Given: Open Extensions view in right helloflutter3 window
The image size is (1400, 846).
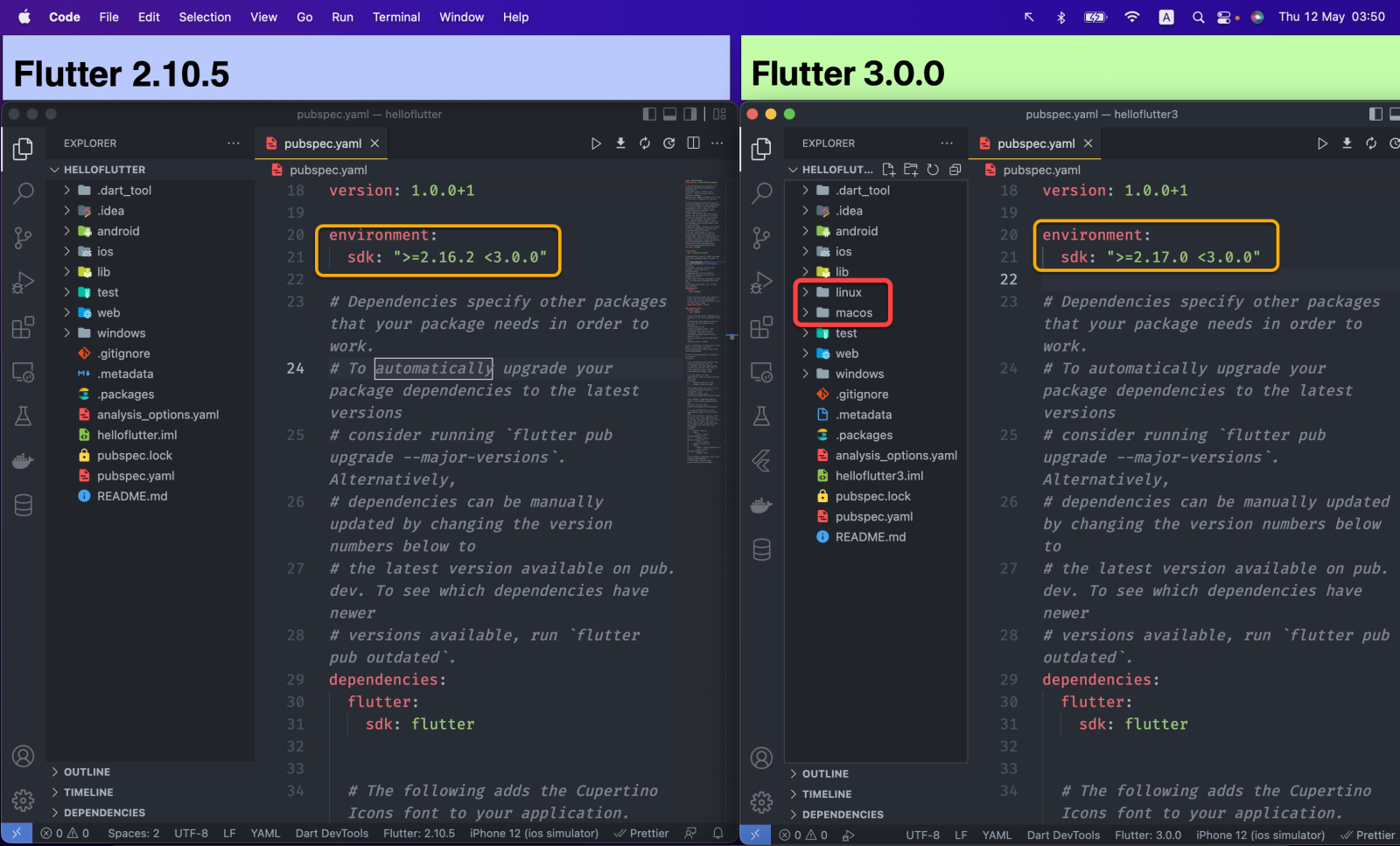Looking at the screenshot, I should coord(762,327).
